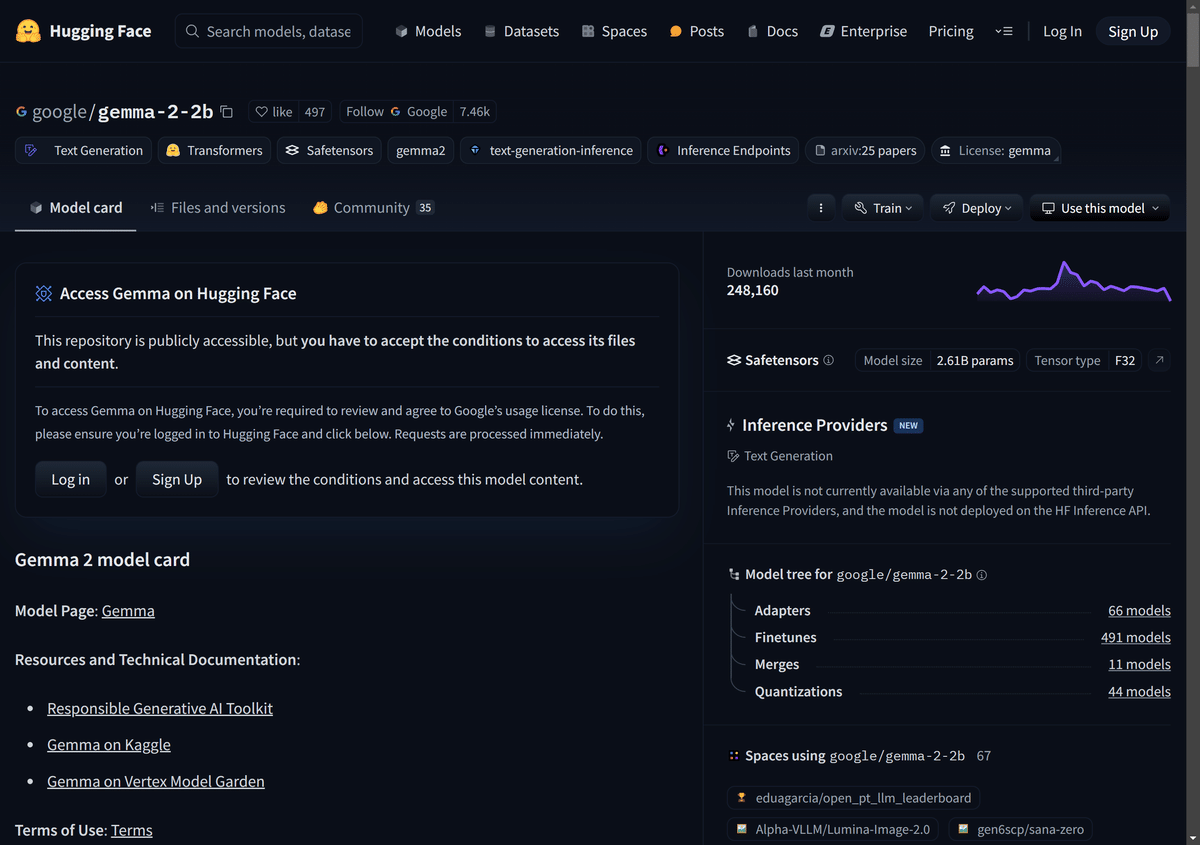Click the F32 tensor type value
The width and height of the screenshot is (1200, 845).
(x=1125, y=360)
